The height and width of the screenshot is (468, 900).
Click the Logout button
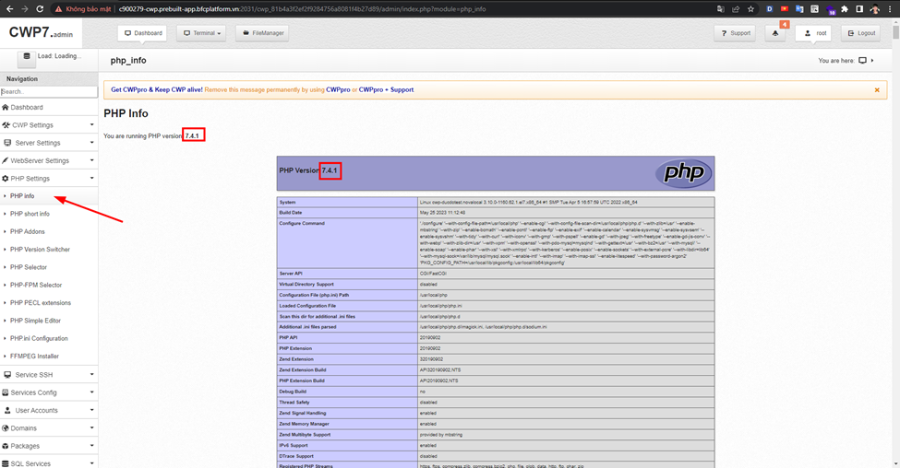coord(861,33)
